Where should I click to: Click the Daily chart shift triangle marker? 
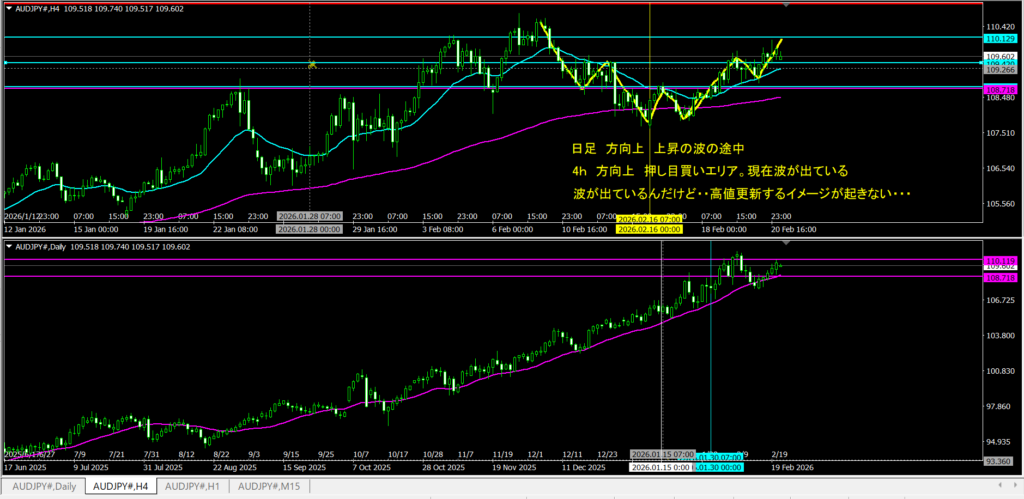tap(787, 244)
